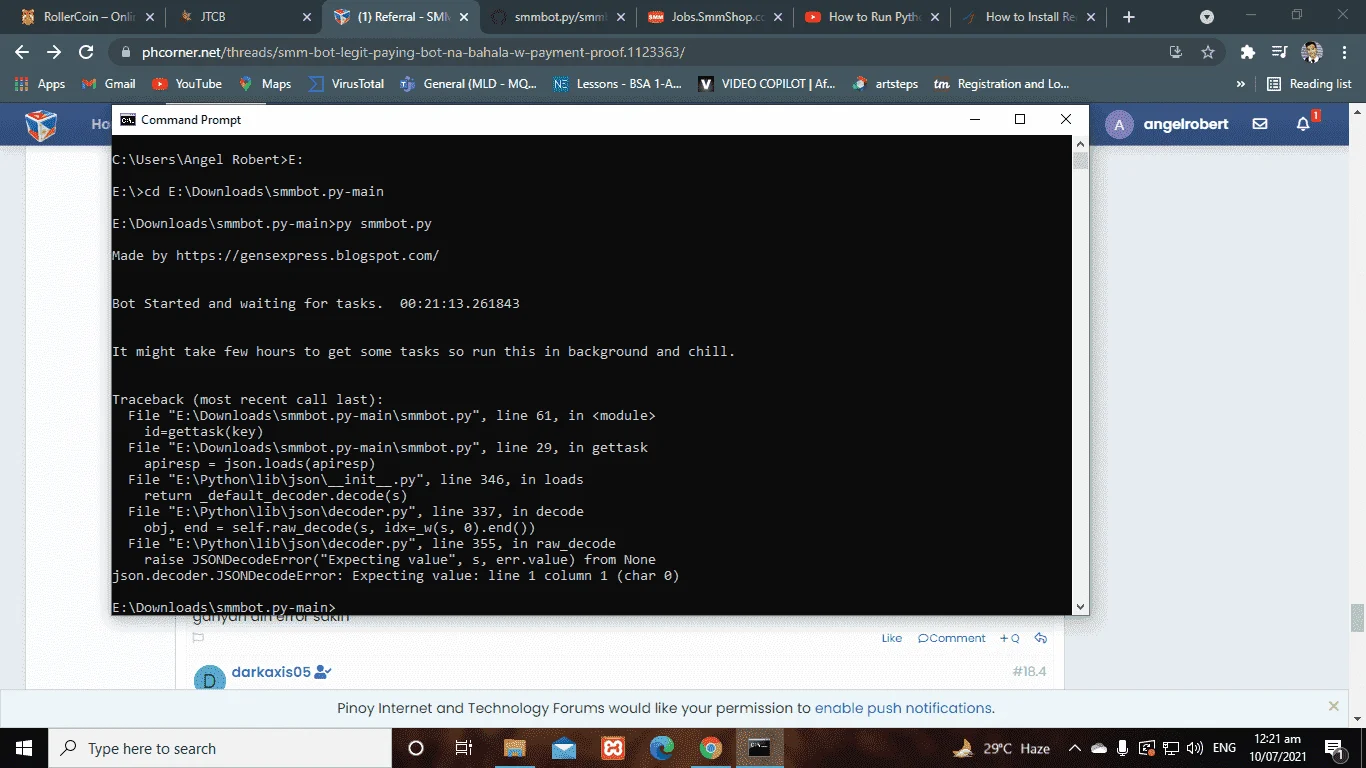Viewport: 1366px width, 768px height.
Task: Open the Chrome profile avatar
Action: click(x=1312, y=52)
